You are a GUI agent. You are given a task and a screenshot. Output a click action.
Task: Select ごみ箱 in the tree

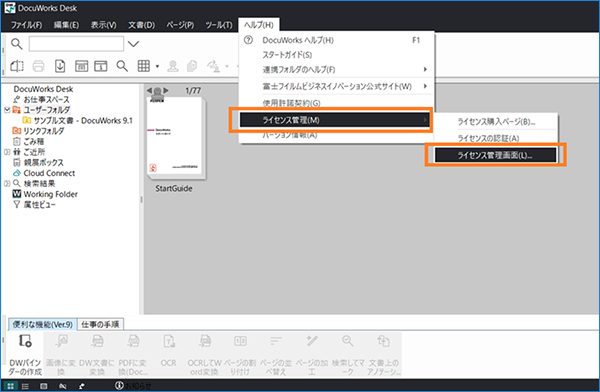coord(34,142)
